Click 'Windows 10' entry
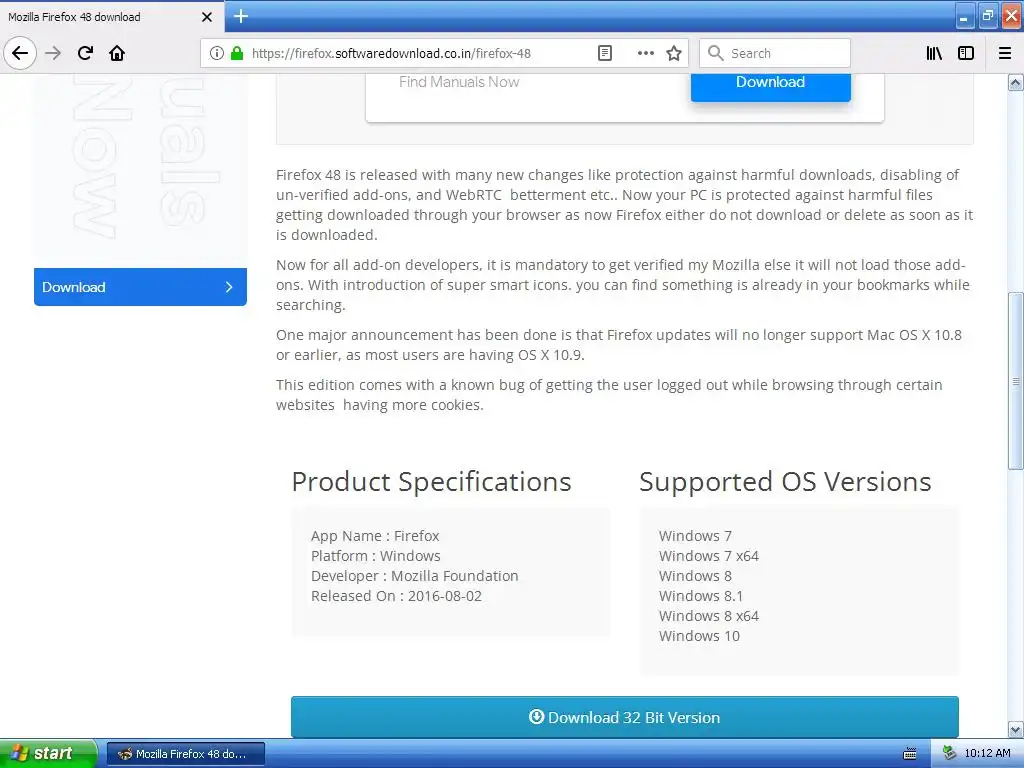Image resolution: width=1024 pixels, height=768 pixels. click(699, 636)
